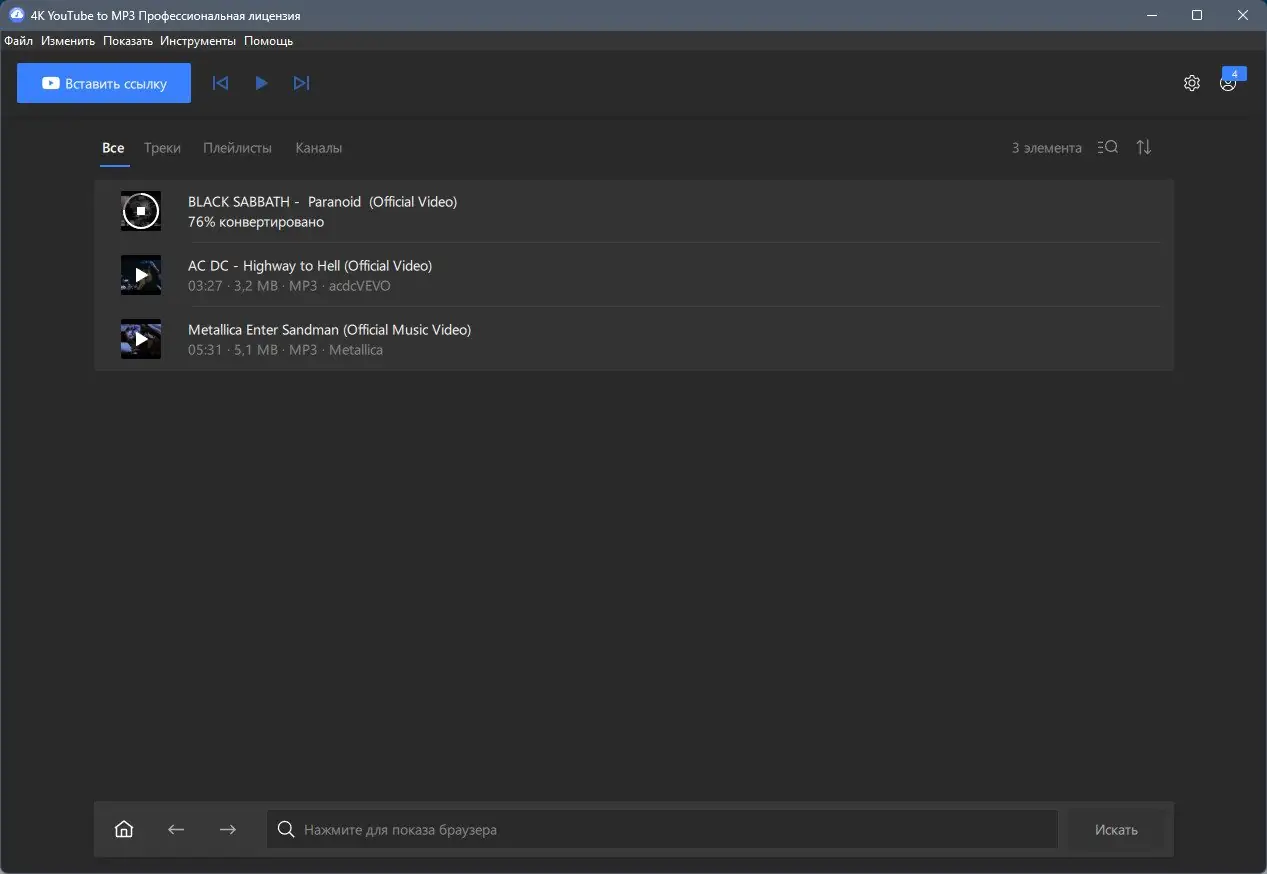Close the 4K YouTube to MP3 window

1243,15
